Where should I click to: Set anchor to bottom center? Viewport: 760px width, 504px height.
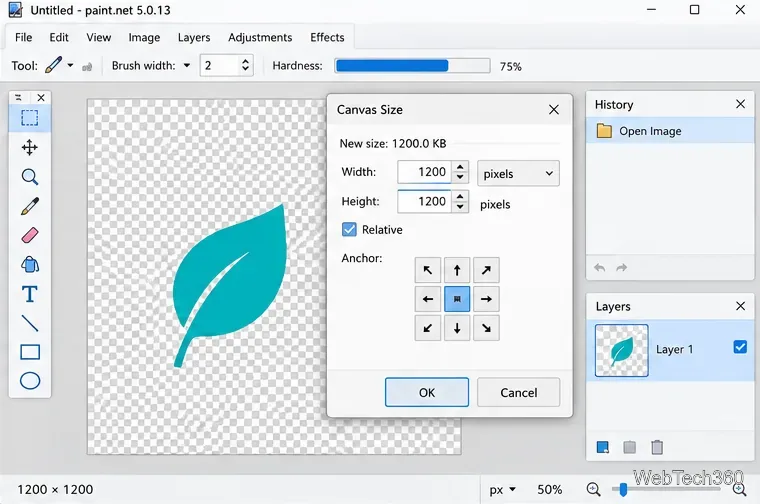pyautogui.click(x=457, y=328)
